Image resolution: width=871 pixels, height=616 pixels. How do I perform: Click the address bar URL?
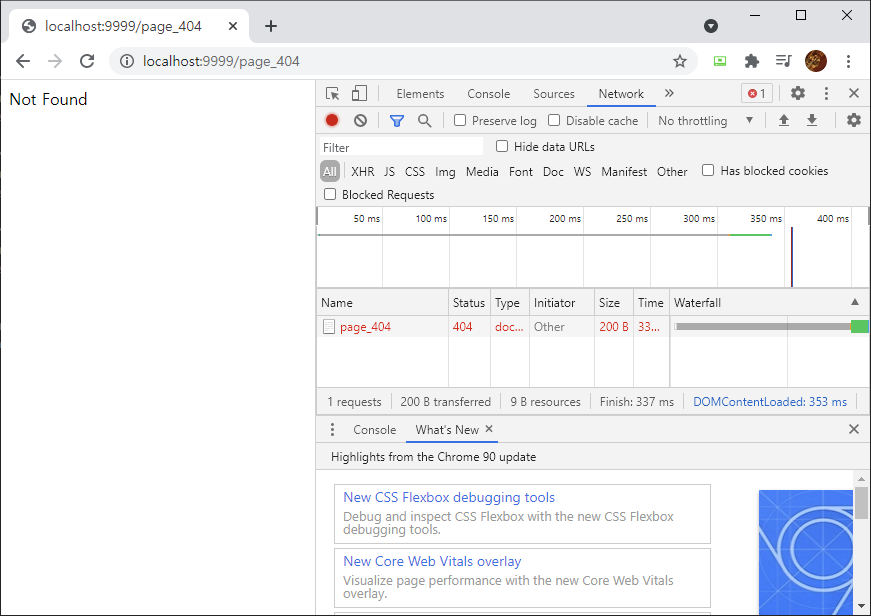point(221,61)
